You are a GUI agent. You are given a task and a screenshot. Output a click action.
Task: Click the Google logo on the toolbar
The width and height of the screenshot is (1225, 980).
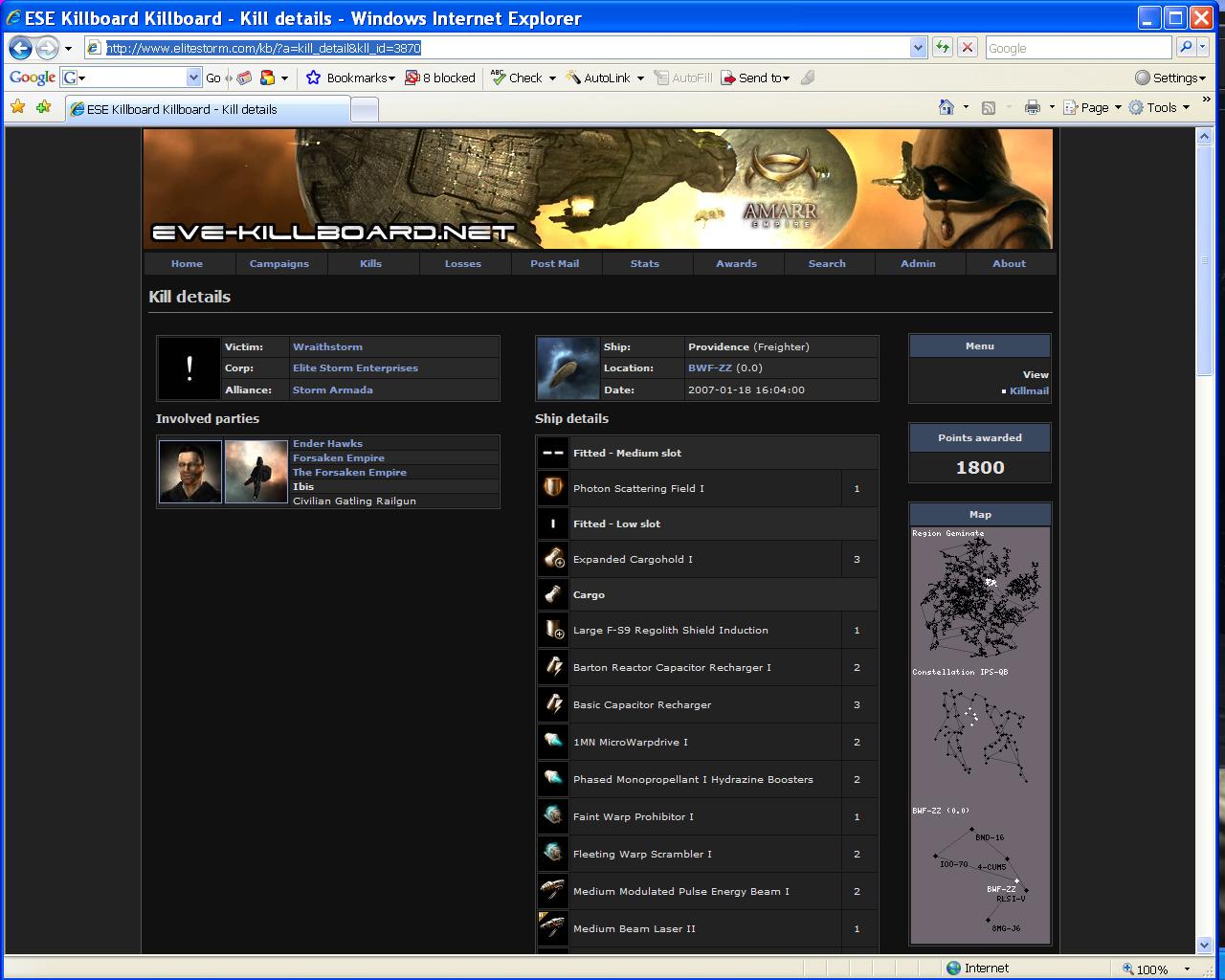tap(32, 78)
